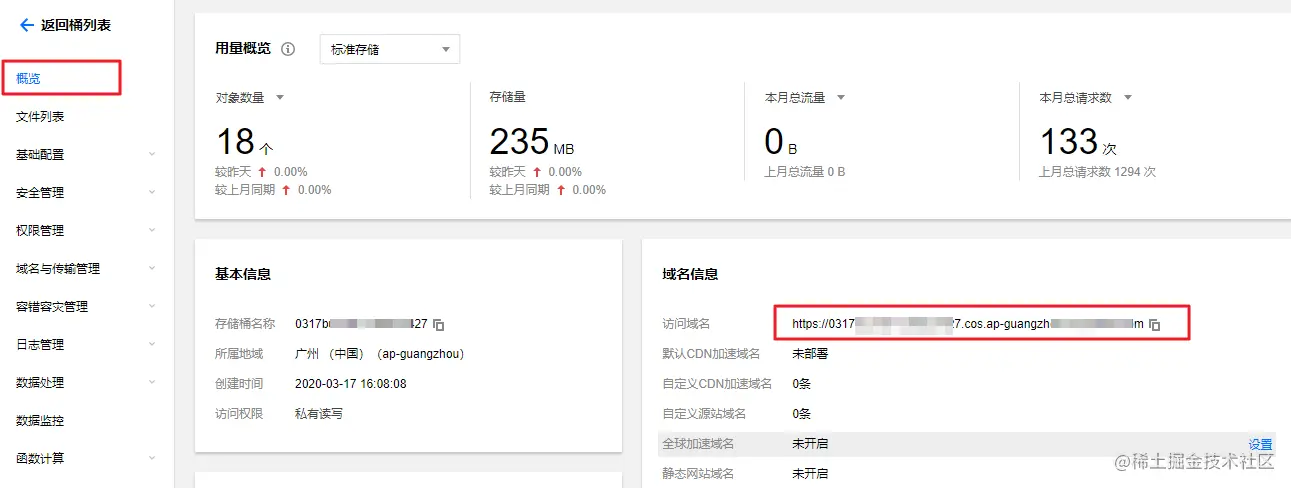Open the 标准存储 storage class dropdown
The width and height of the screenshot is (1291, 488).
point(390,49)
